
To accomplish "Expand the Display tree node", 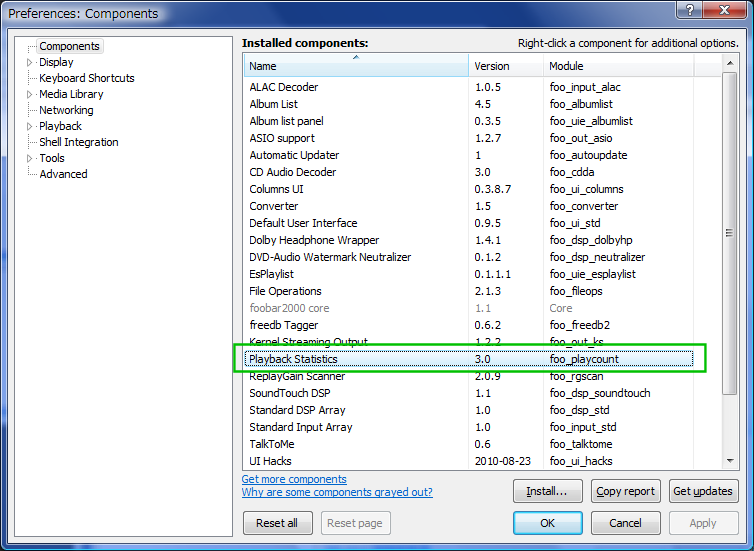I will coord(29,63).
